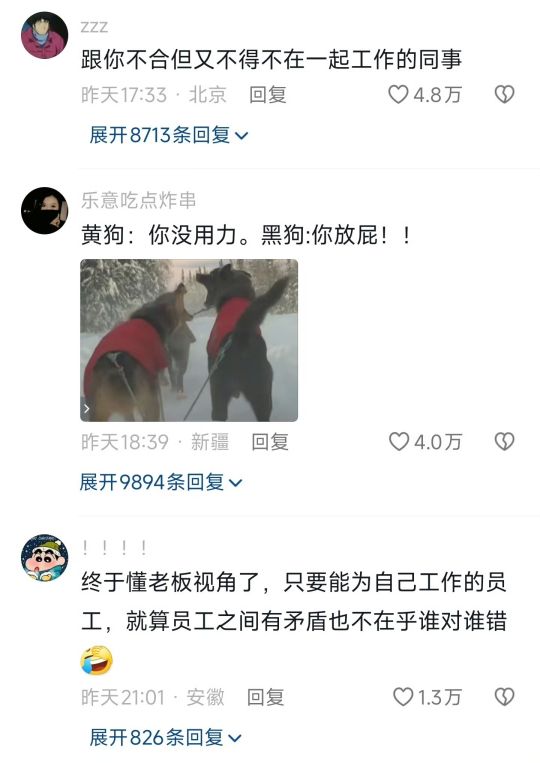The height and width of the screenshot is (763, 540).
Task: Dislike the zzz comment via broken heart
Action: (x=504, y=94)
